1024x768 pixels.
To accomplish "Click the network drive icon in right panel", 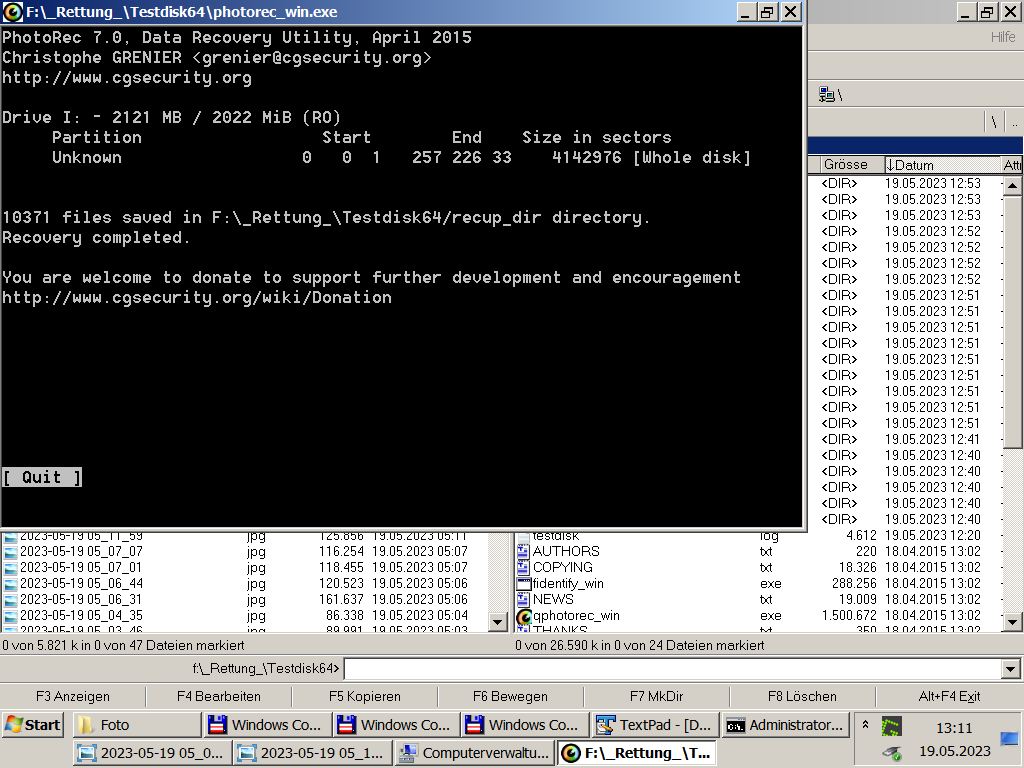I will click(827, 95).
